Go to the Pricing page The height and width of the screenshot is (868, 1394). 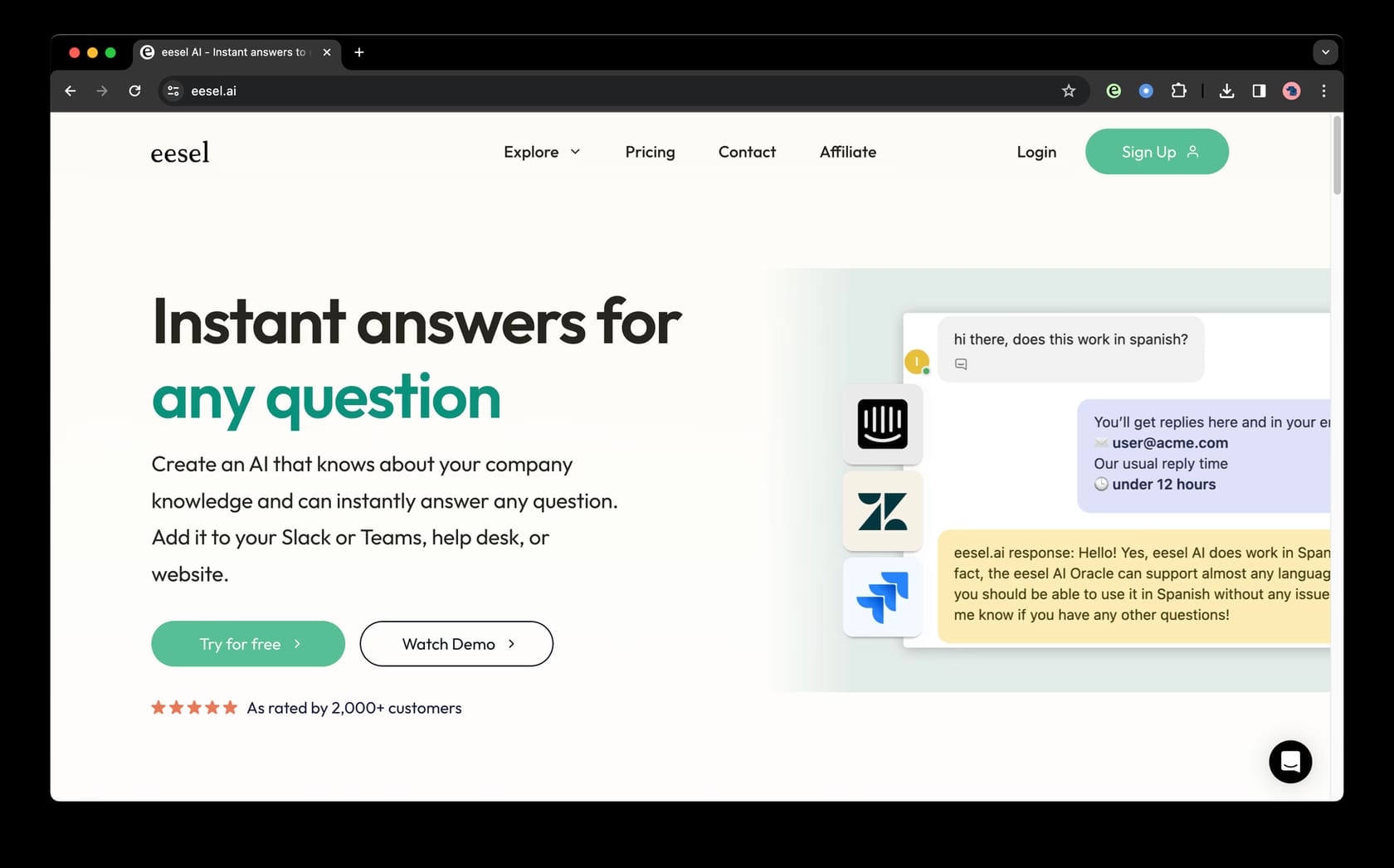coord(650,152)
